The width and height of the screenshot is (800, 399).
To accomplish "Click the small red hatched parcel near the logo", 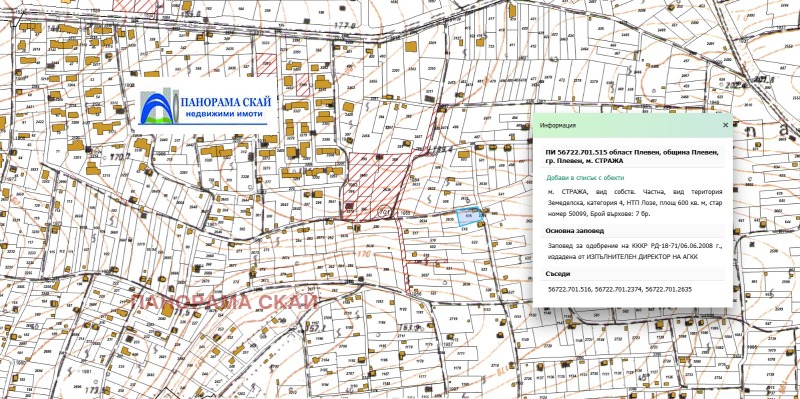I will tap(266, 65).
